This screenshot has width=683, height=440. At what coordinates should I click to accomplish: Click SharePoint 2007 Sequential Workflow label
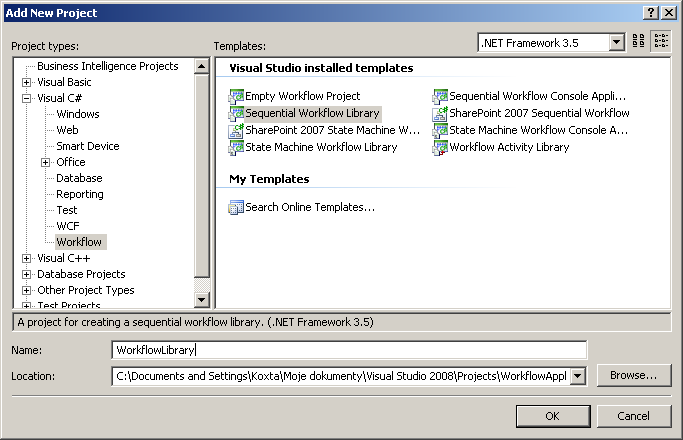[x=539, y=113]
